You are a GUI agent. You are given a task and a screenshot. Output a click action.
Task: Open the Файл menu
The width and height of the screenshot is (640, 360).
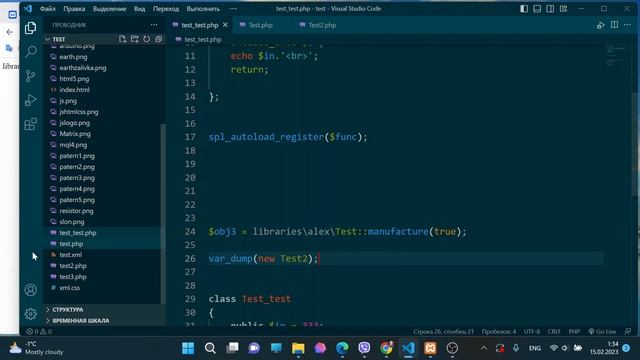coord(47,9)
